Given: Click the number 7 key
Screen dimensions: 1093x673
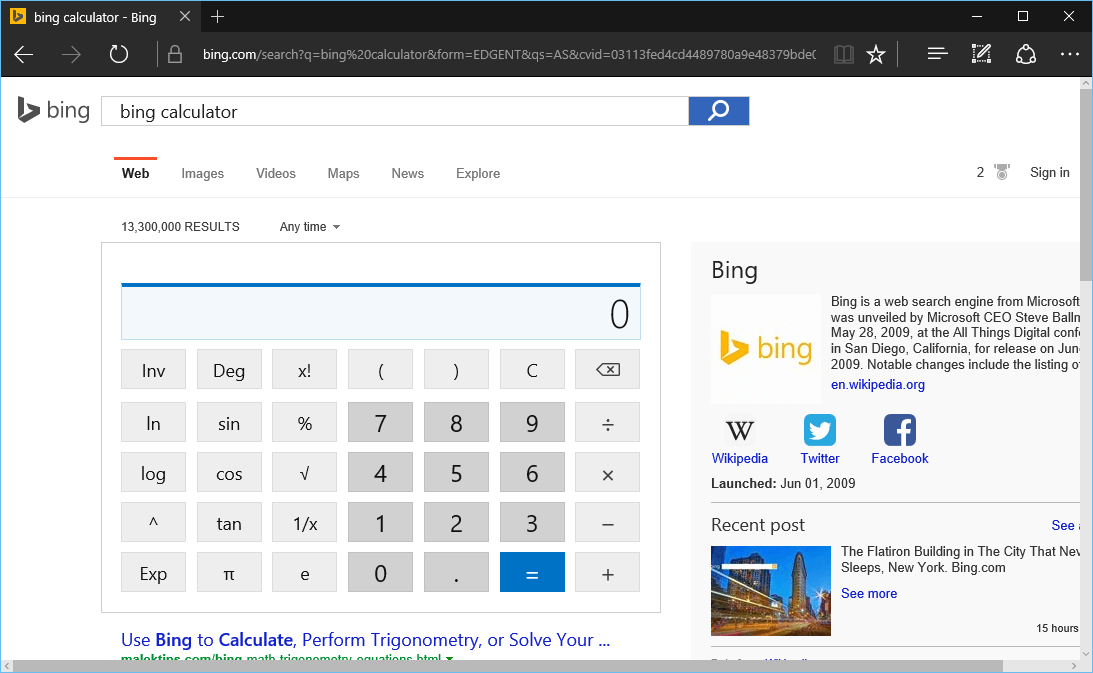Looking at the screenshot, I should [x=380, y=423].
